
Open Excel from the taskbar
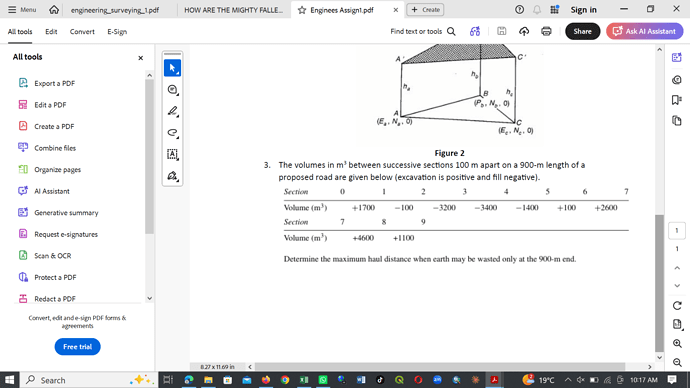(x=304, y=380)
